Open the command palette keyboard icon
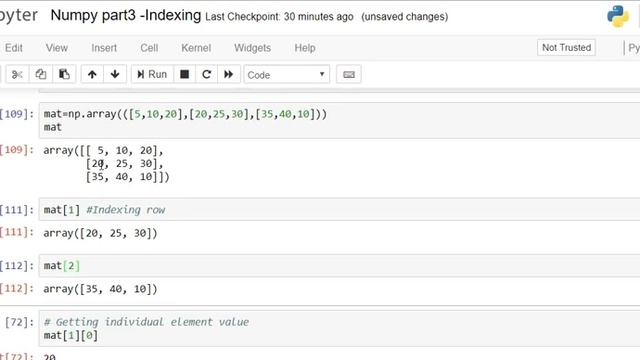 point(349,75)
